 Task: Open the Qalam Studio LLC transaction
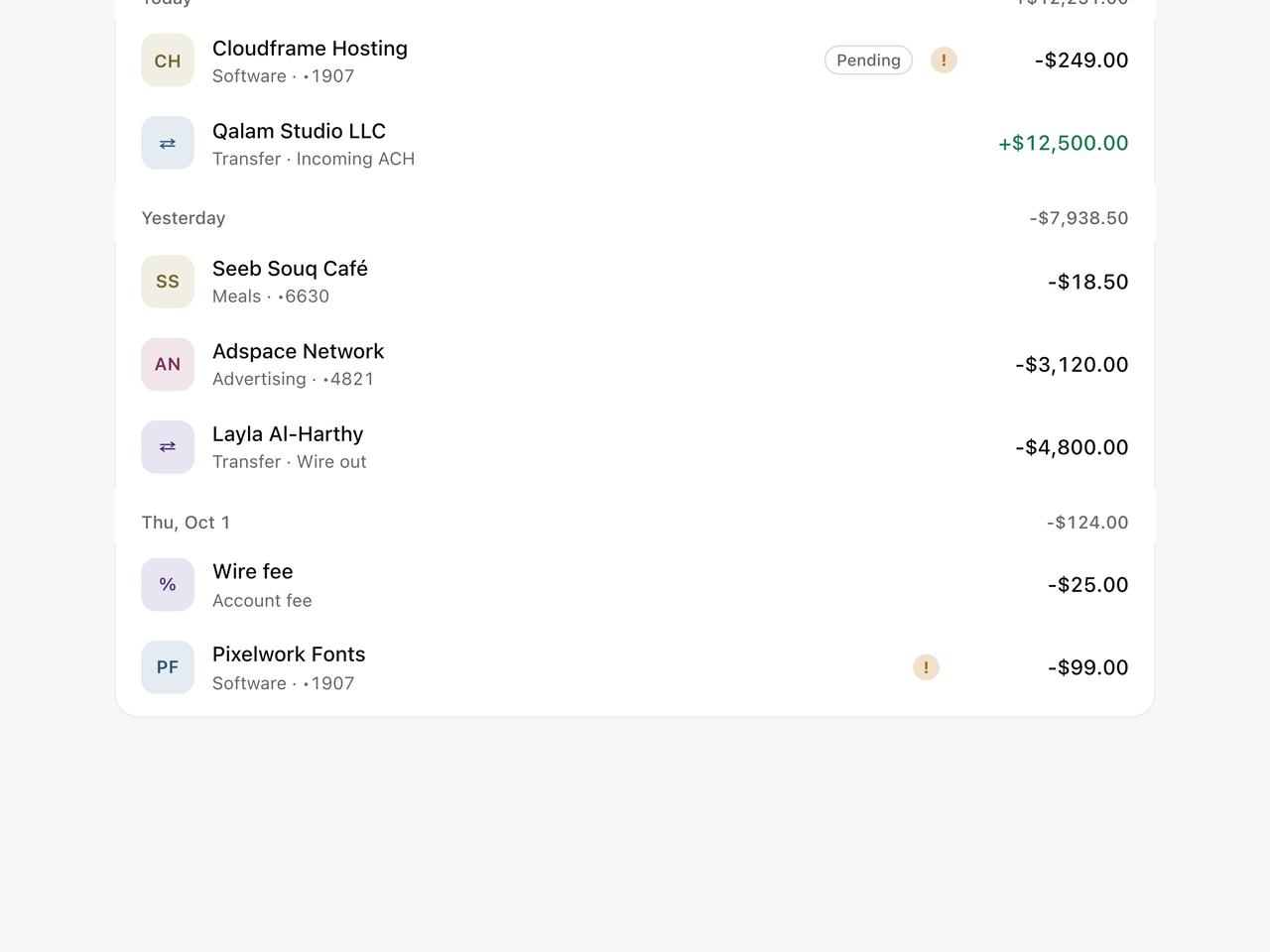click(635, 143)
